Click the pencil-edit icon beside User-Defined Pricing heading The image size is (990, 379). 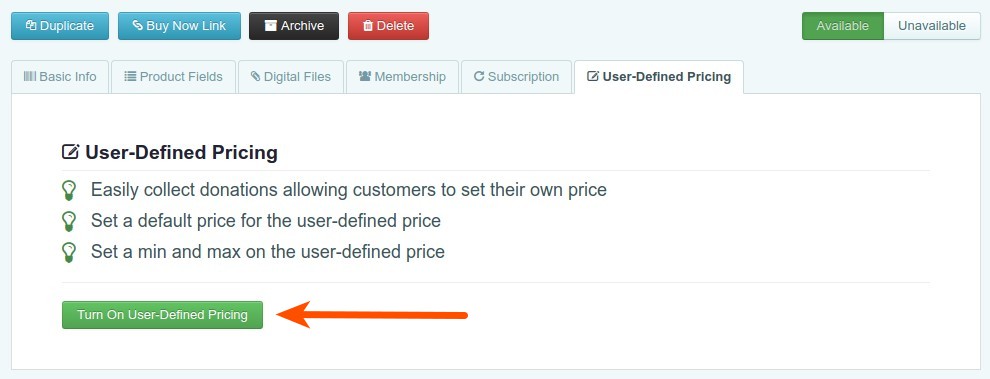(x=70, y=152)
